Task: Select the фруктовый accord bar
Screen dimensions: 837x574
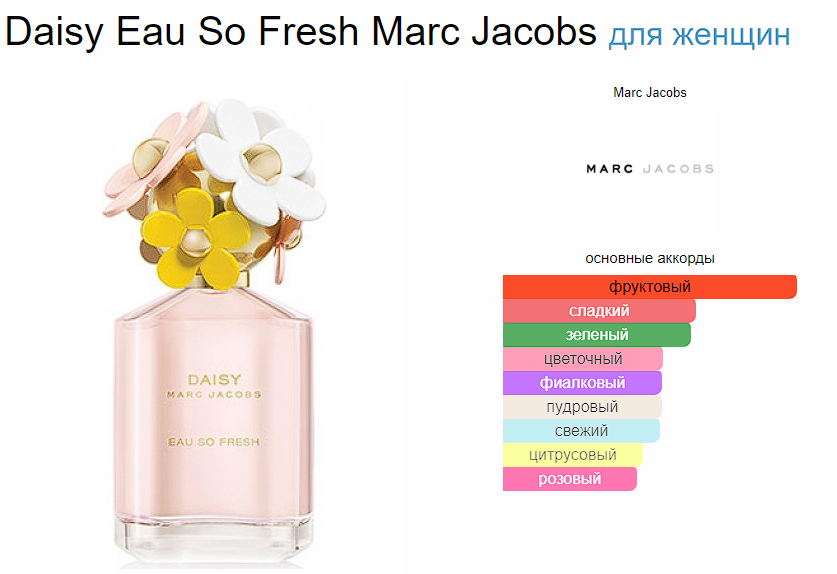Action: pyautogui.click(x=650, y=287)
